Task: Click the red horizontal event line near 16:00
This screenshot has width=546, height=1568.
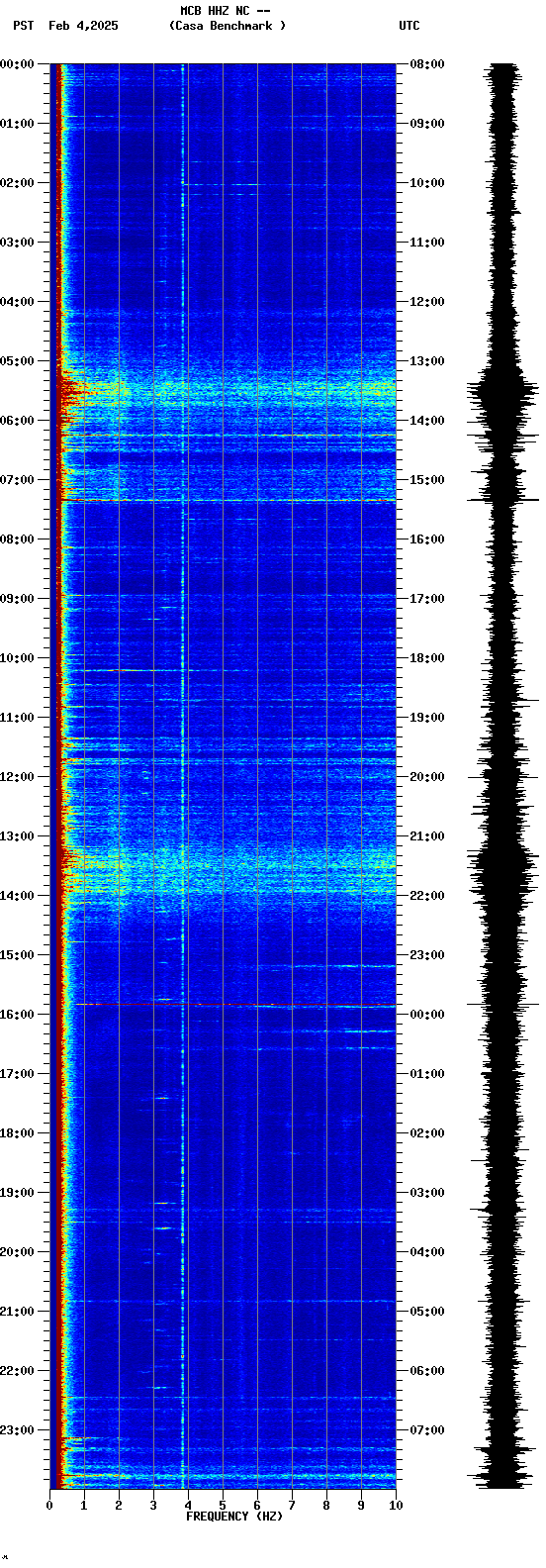Action: tap(235, 1005)
